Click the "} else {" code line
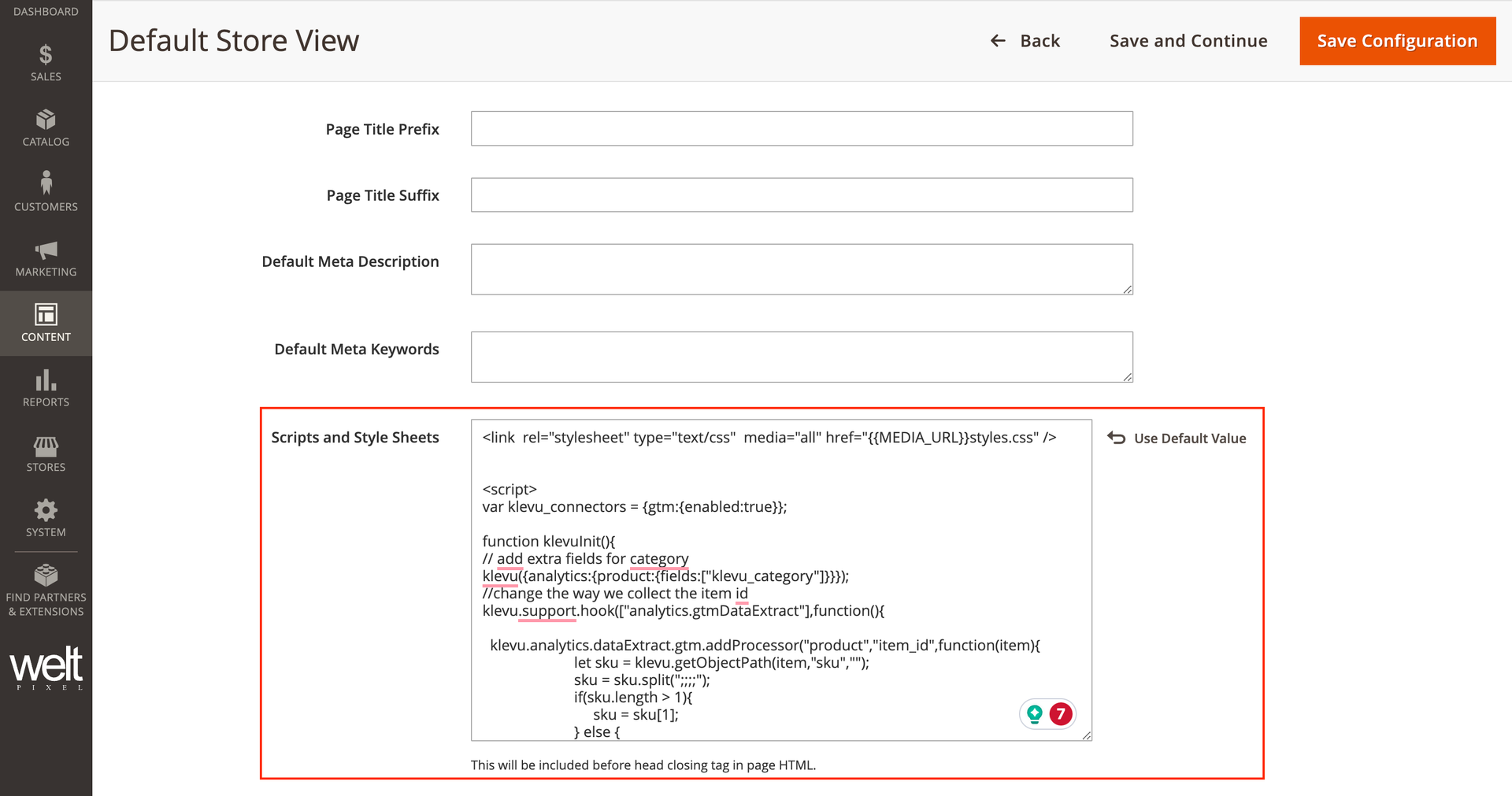 coord(597,732)
